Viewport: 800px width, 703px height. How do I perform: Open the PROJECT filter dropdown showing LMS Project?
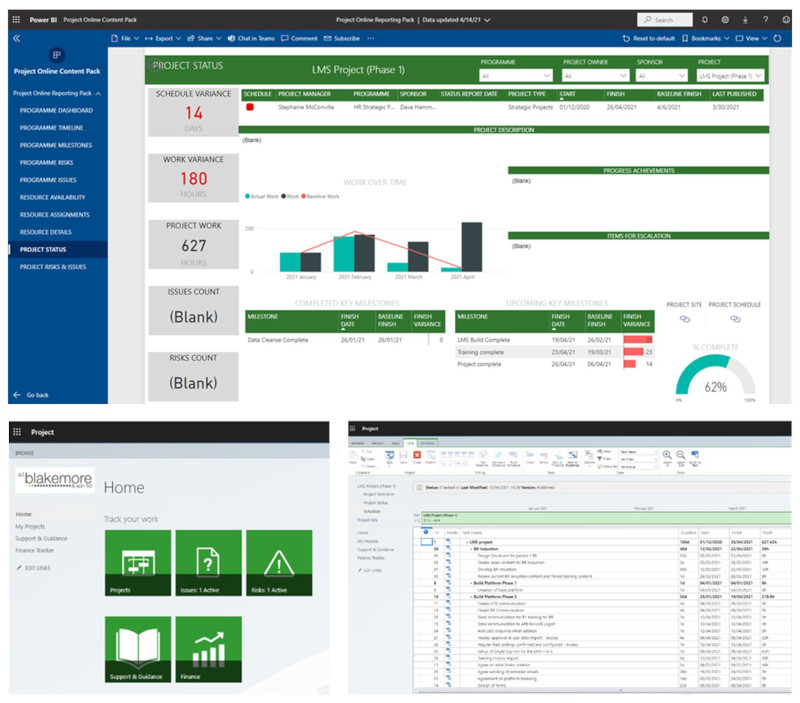pos(730,76)
